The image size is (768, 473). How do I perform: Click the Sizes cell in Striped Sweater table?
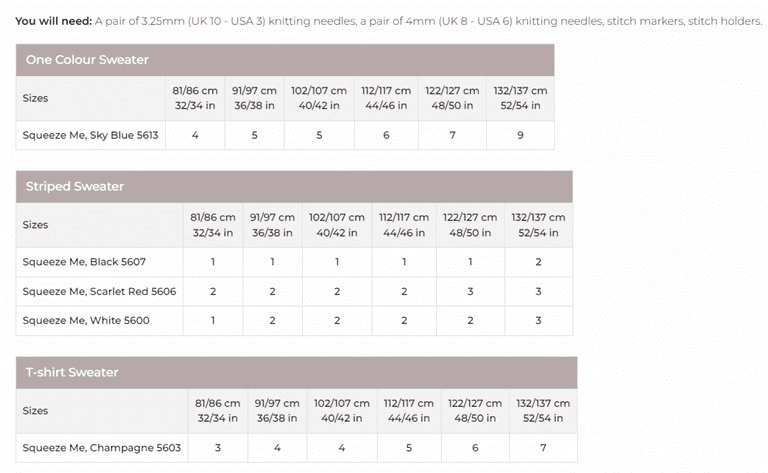tap(35, 225)
